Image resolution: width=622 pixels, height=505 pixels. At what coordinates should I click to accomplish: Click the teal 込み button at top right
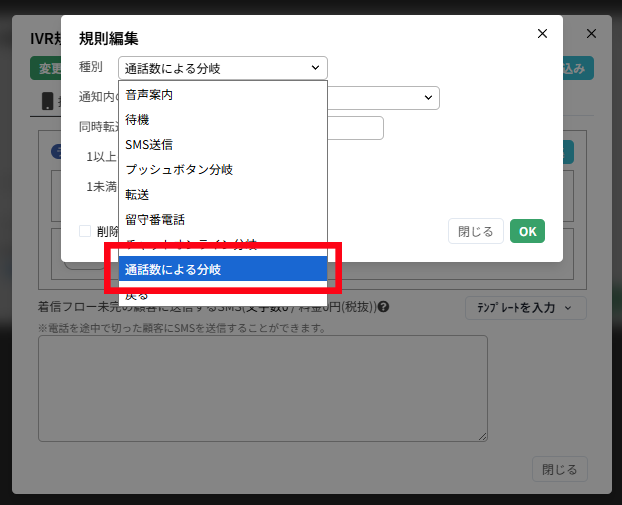pyautogui.click(x=578, y=68)
